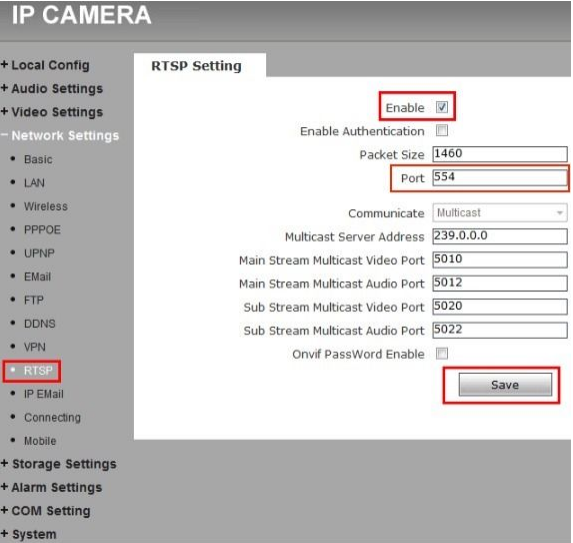The image size is (573, 543).
Task: Select the RTSP Setting tab
Action: click(x=200, y=66)
